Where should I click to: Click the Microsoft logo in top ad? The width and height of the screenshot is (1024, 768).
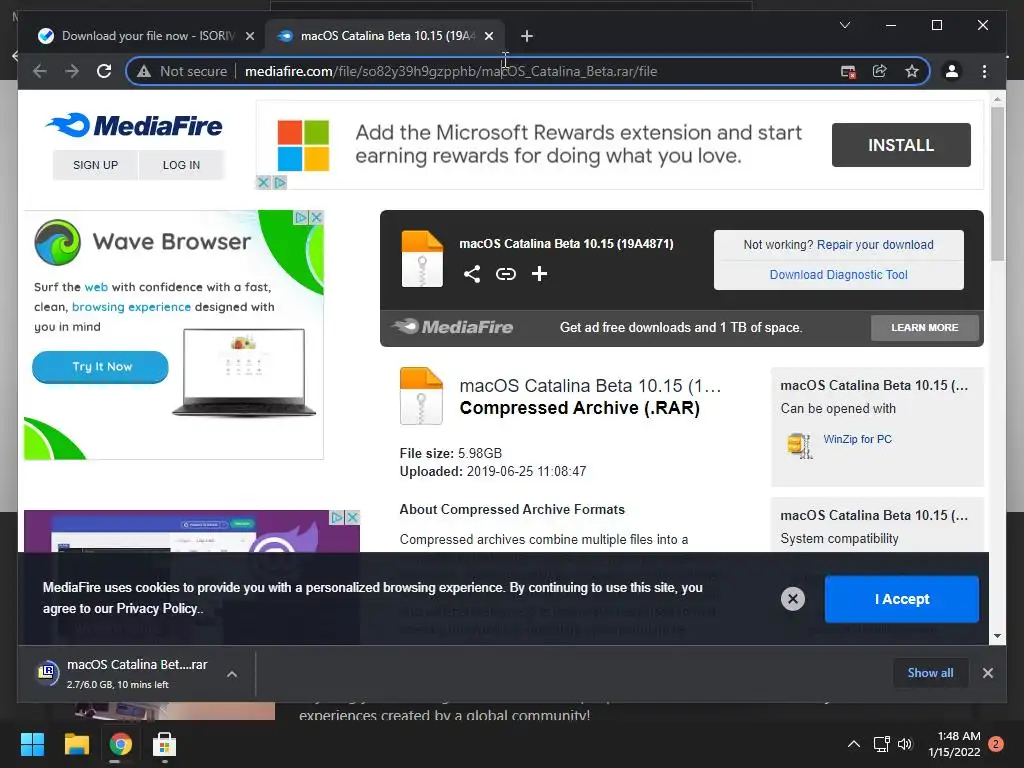pos(303,145)
